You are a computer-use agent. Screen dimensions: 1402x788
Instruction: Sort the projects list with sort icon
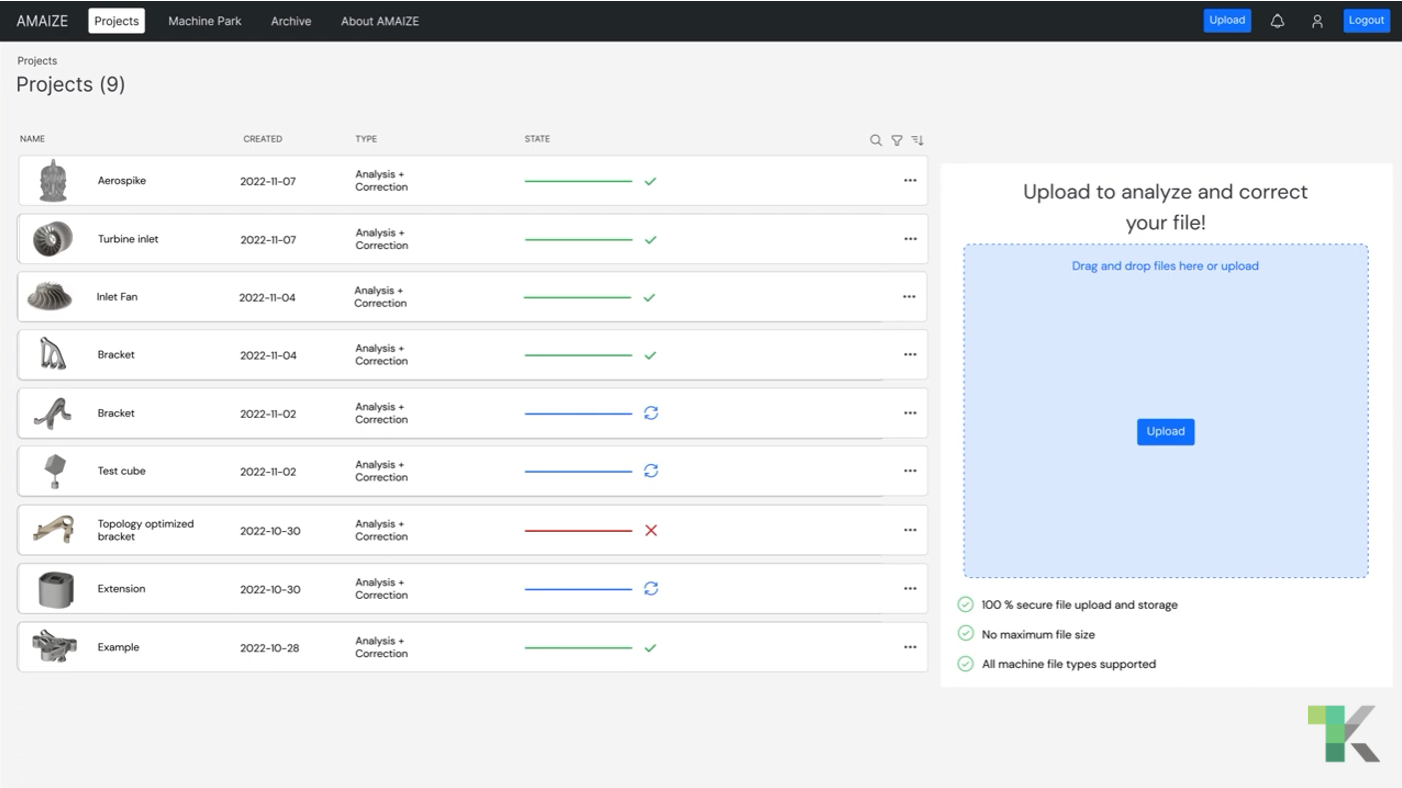pos(917,140)
